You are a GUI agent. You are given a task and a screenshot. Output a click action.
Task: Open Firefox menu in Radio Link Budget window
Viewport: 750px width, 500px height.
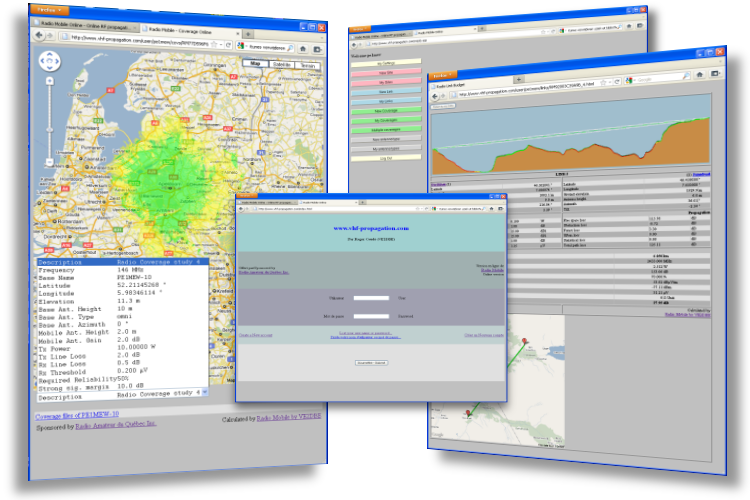[x=442, y=75]
